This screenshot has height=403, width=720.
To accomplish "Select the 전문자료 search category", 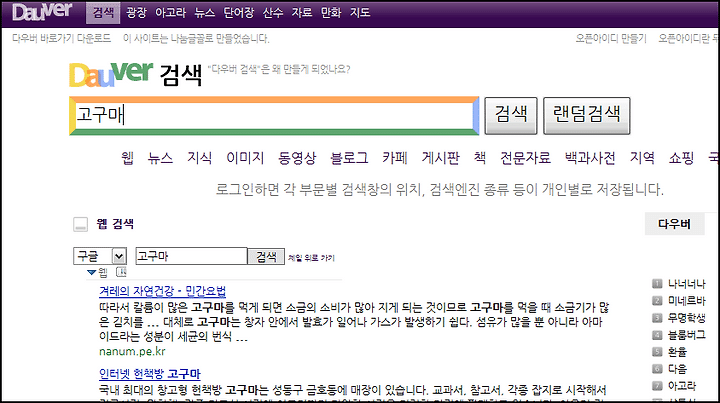I will [x=525, y=158].
